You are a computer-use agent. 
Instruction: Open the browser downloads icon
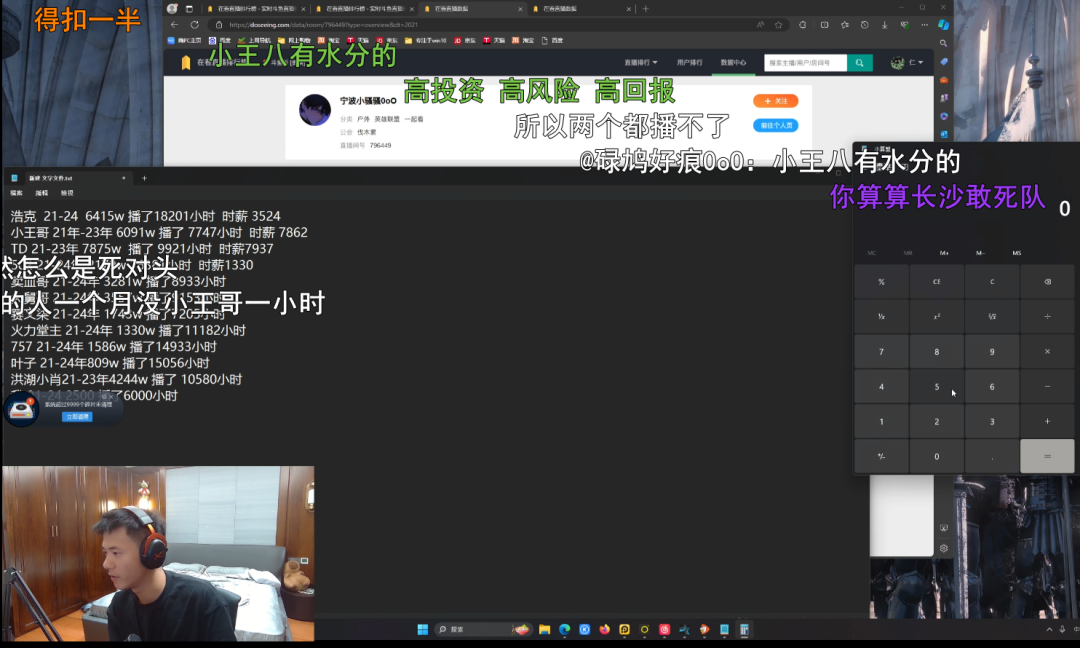click(x=884, y=25)
